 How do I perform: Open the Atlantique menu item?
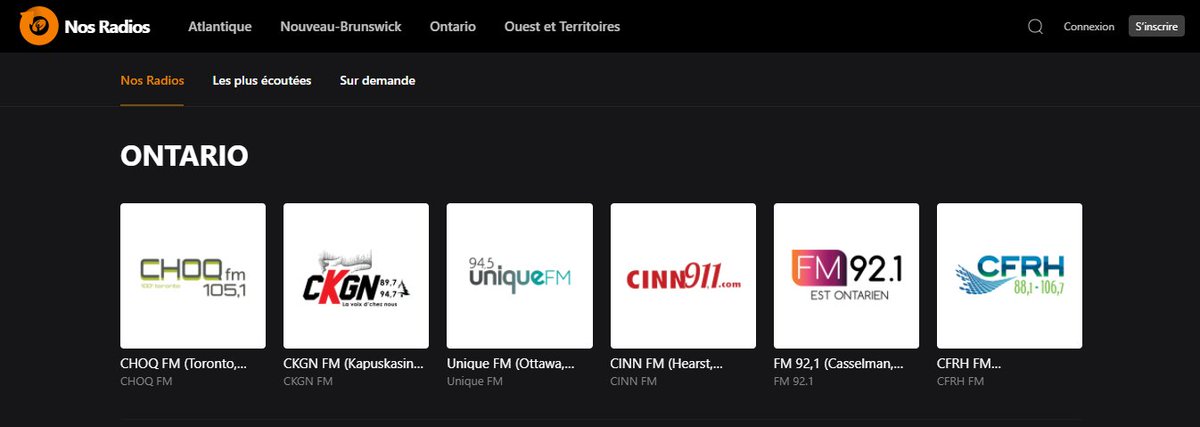[x=220, y=27]
